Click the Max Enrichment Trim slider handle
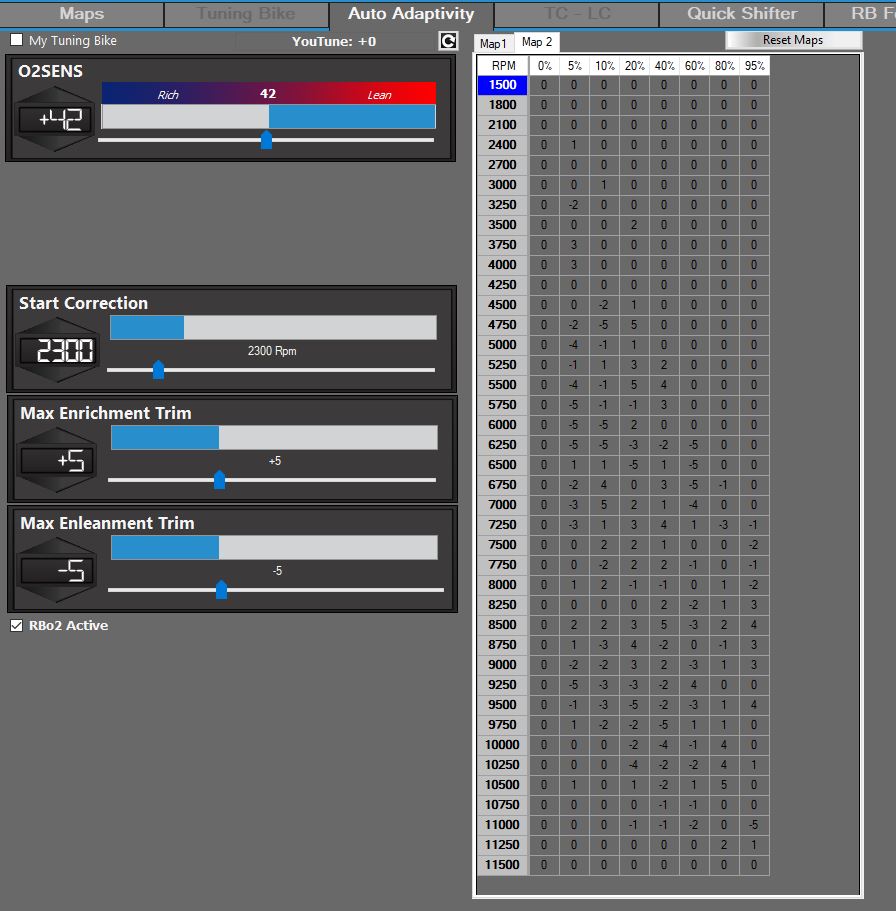Screen dimensions: 896x911 pyautogui.click(x=220, y=480)
